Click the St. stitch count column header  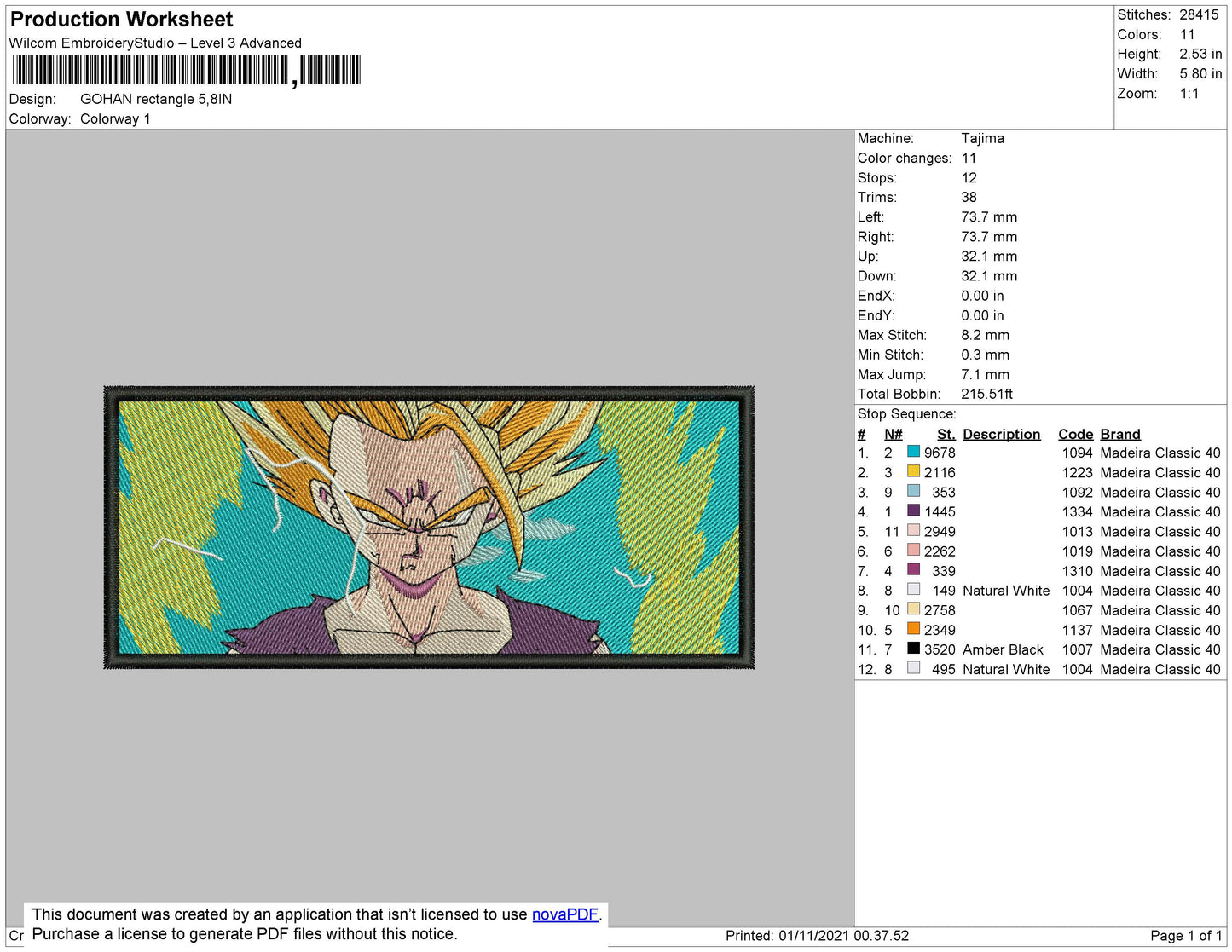click(946, 434)
